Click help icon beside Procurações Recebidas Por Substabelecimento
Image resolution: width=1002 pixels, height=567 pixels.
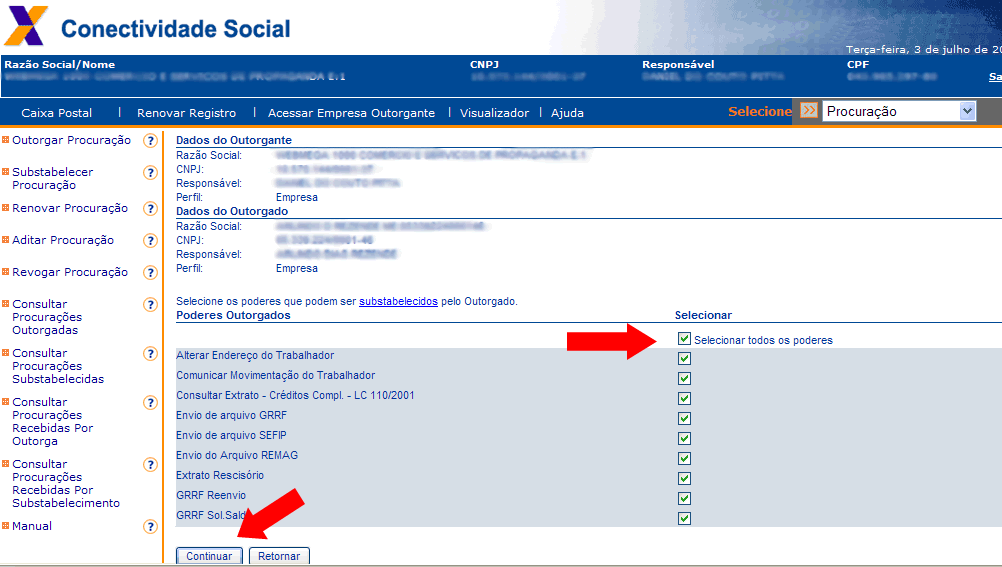[x=150, y=464]
